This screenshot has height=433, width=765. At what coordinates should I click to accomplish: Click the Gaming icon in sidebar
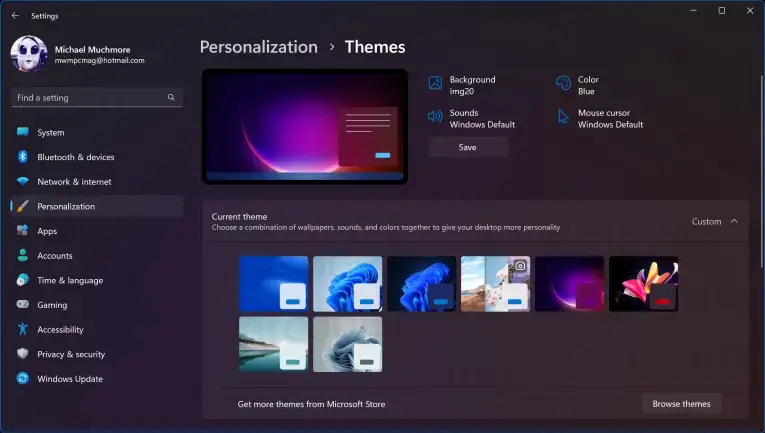[22, 305]
